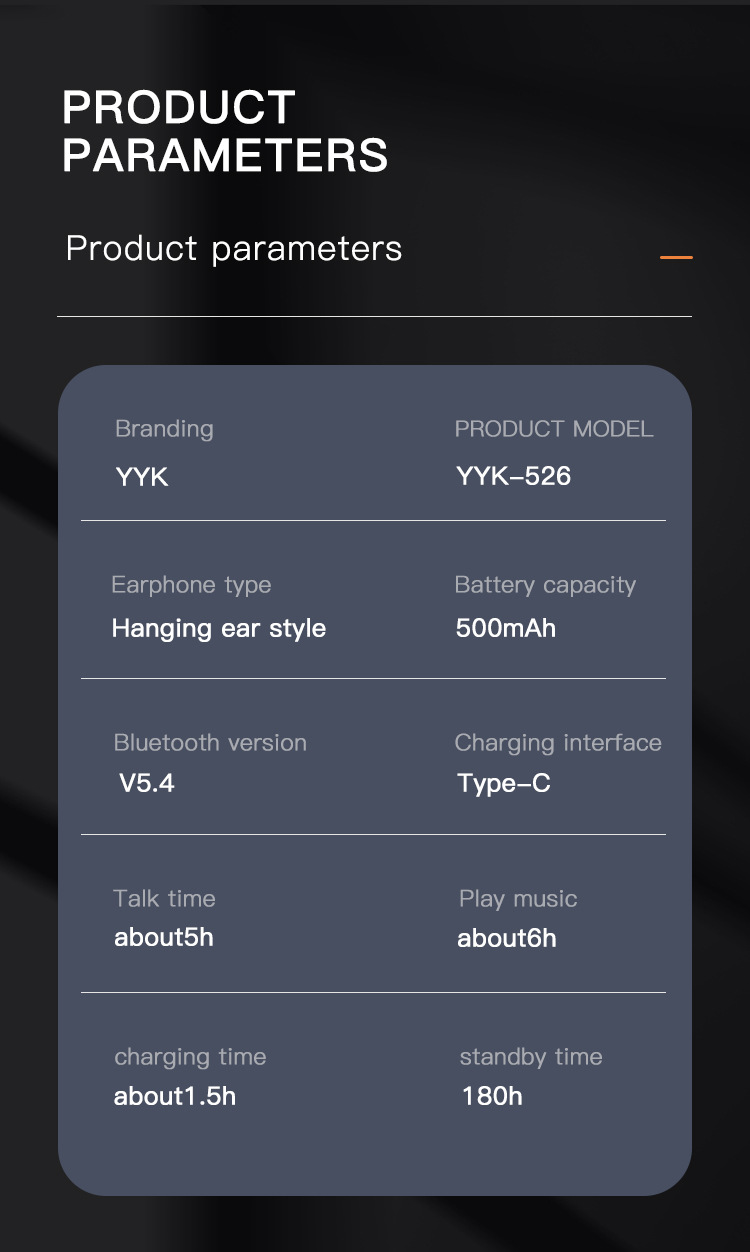The height and width of the screenshot is (1252, 750).
Task: Collapse the Product parameters section via orange dash
Action: (676, 258)
